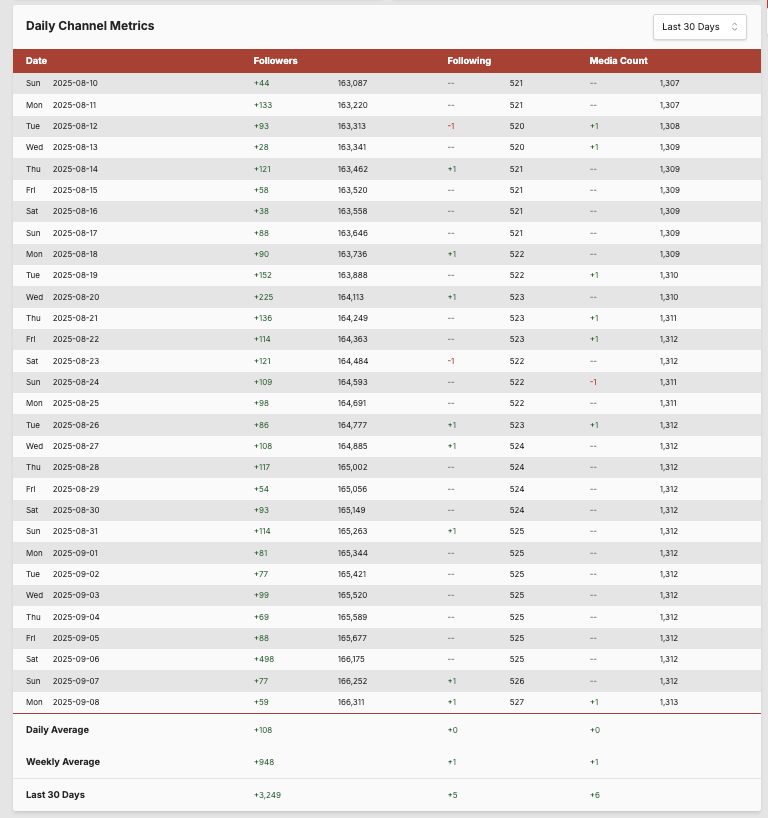Select the Media Count column header
The height and width of the screenshot is (818, 768).
point(618,61)
